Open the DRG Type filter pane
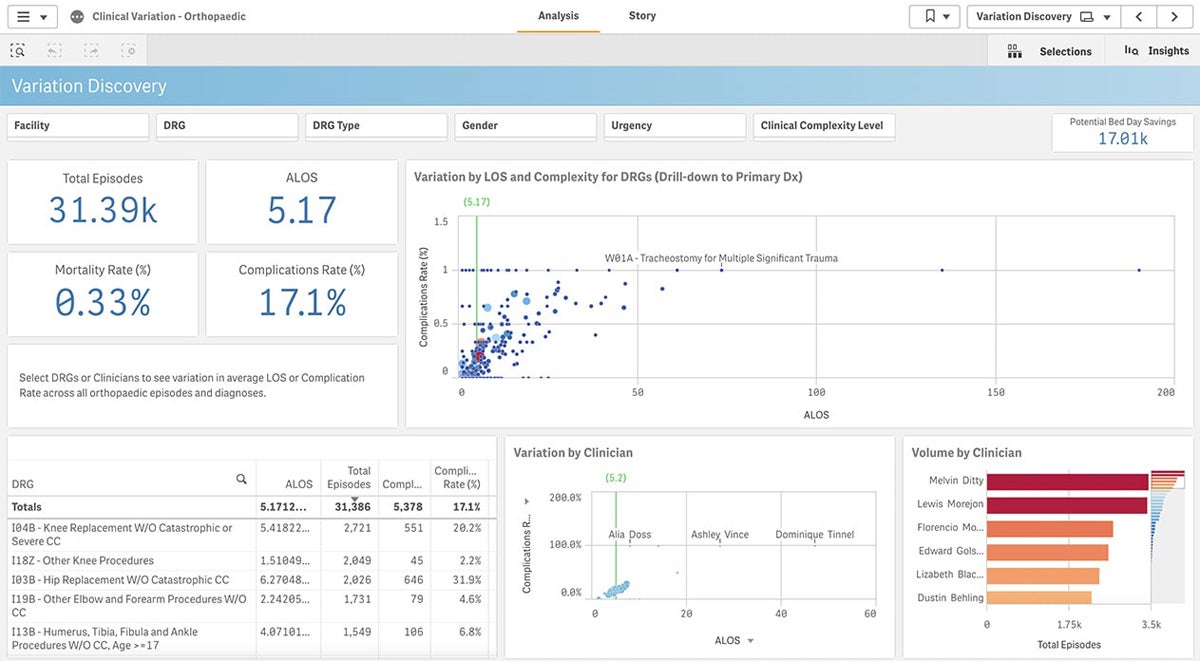Viewport: 1200px width, 661px height. point(376,126)
